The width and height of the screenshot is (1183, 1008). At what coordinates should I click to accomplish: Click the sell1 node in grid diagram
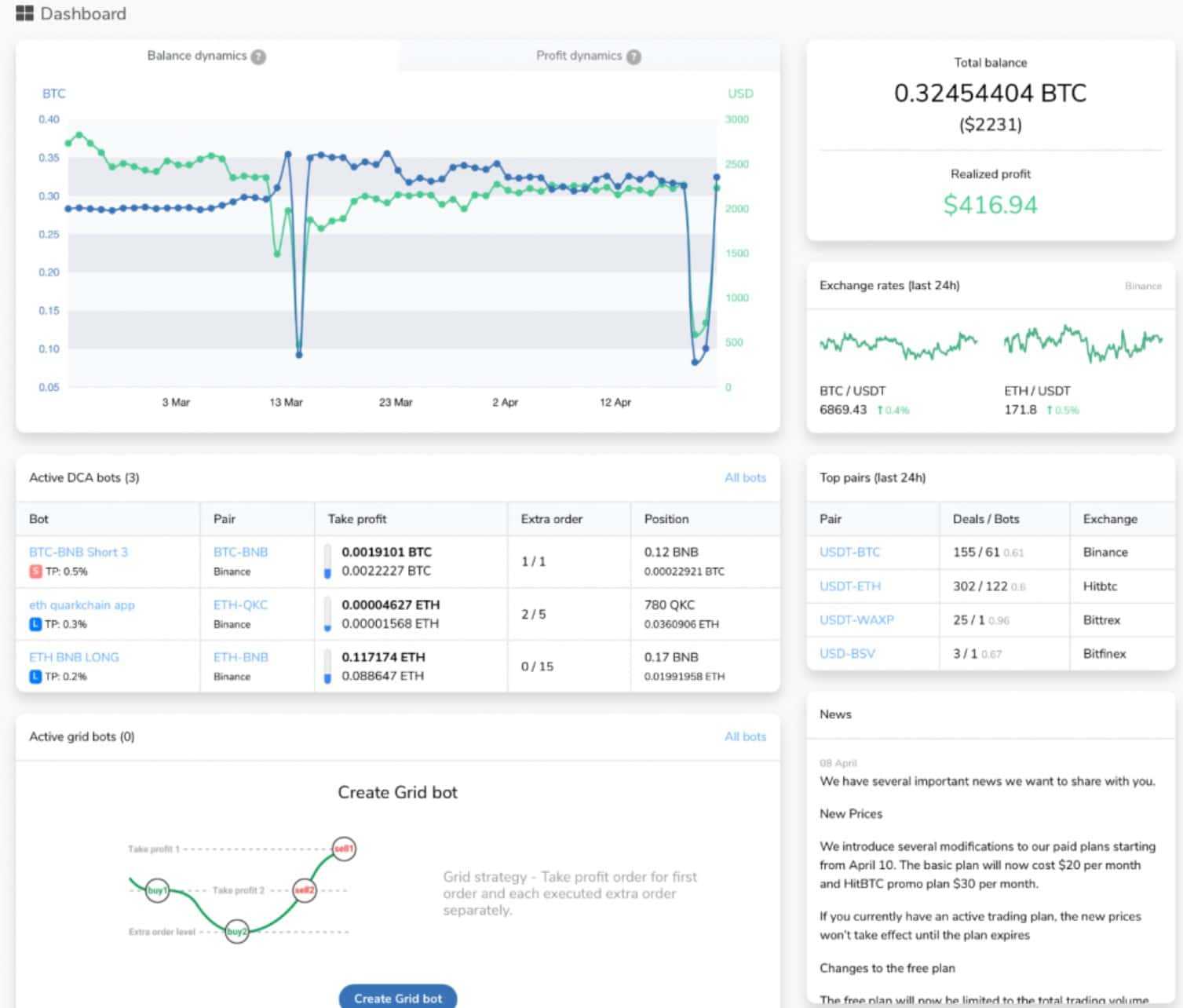pyautogui.click(x=344, y=849)
